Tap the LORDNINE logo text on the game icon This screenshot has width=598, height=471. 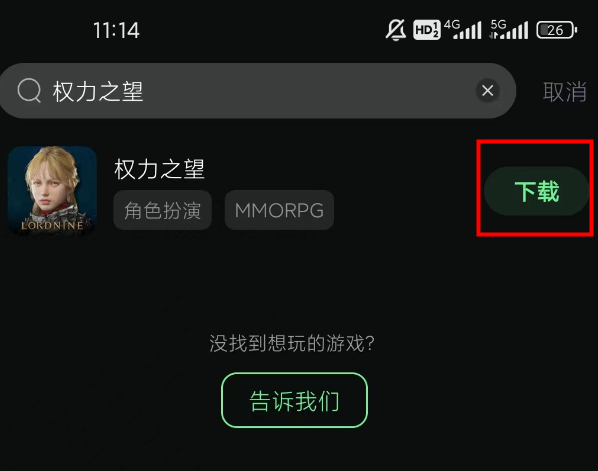tap(52, 225)
